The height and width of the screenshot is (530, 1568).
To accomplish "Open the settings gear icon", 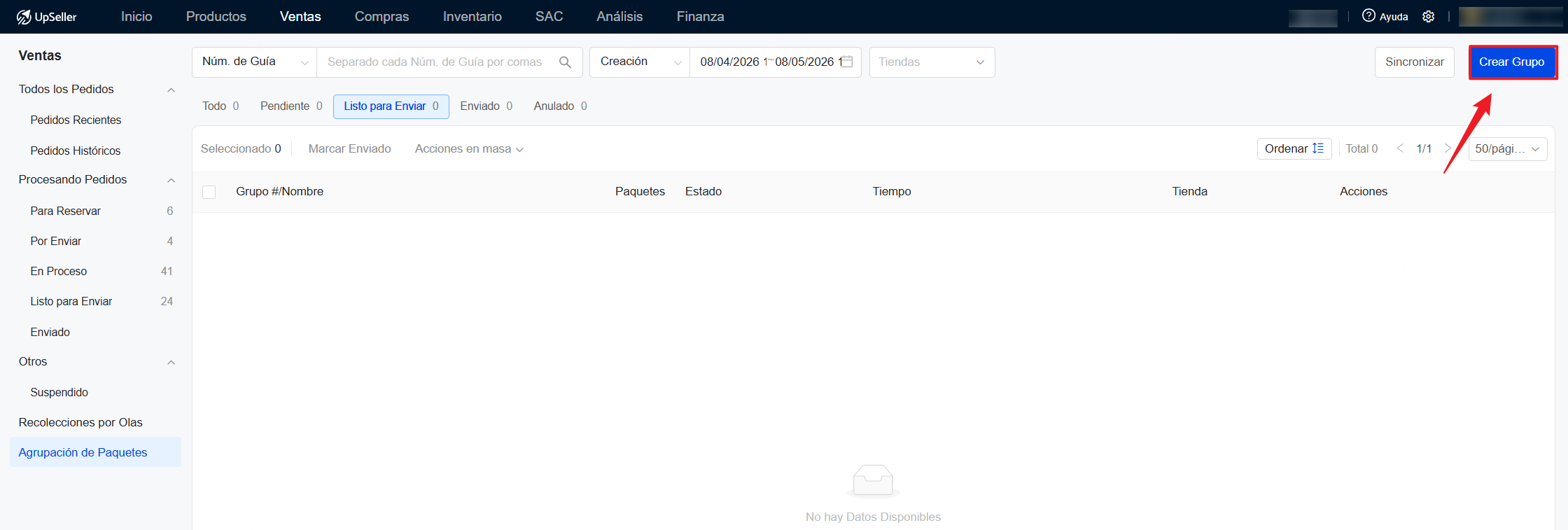I will (x=1429, y=16).
